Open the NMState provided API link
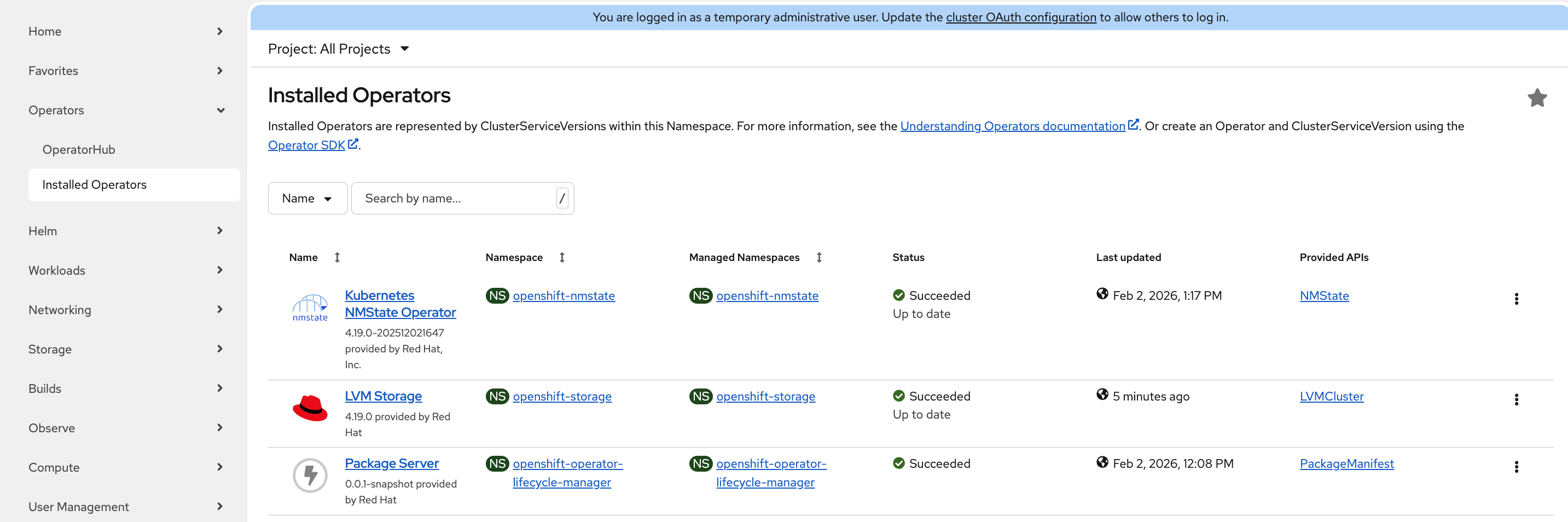 [x=1324, y=295]
